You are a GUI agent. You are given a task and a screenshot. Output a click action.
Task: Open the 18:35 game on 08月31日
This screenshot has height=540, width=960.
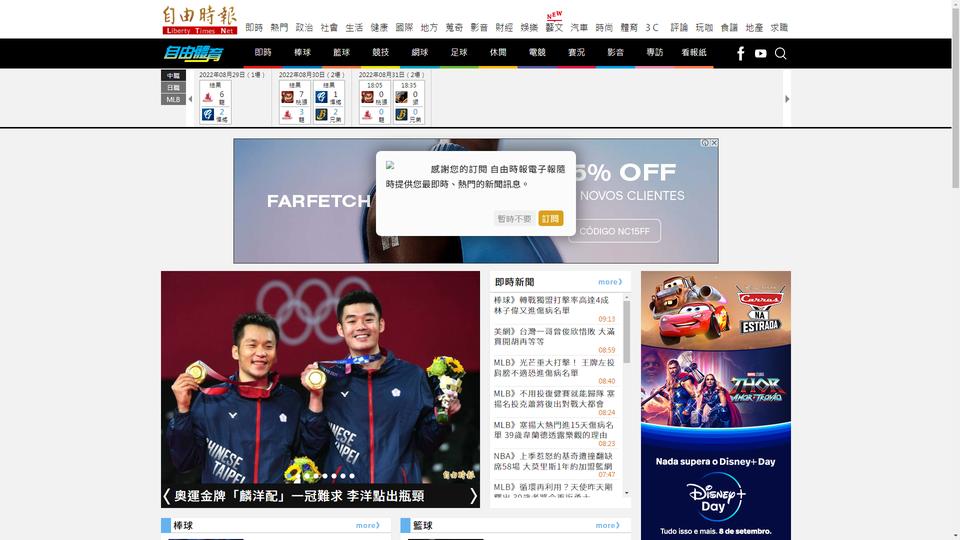[408, 102]
